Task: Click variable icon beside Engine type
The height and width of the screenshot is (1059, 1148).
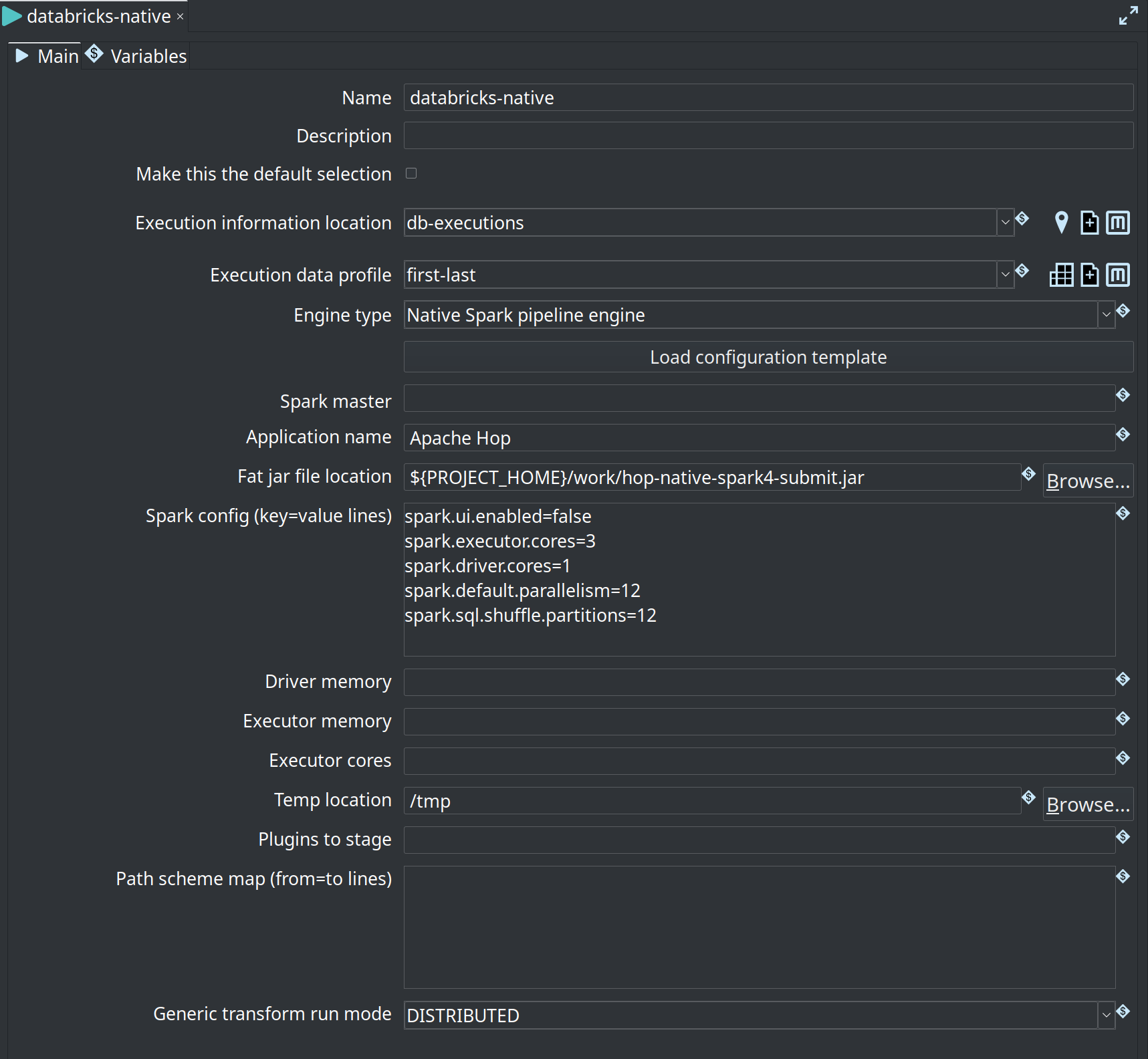Action: pos(1123,310)
